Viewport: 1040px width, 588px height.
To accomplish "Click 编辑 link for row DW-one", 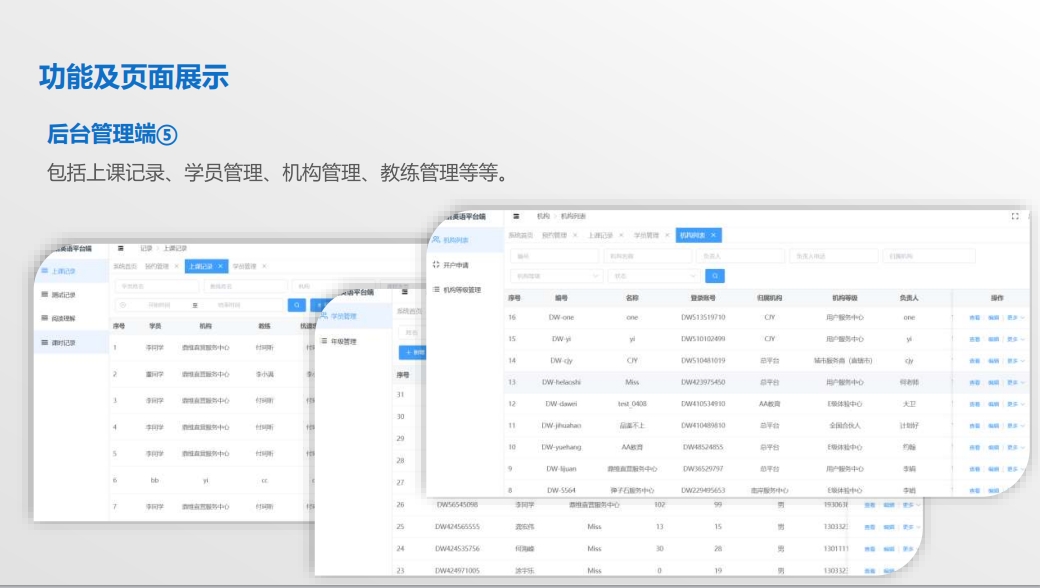I will 994,318.
